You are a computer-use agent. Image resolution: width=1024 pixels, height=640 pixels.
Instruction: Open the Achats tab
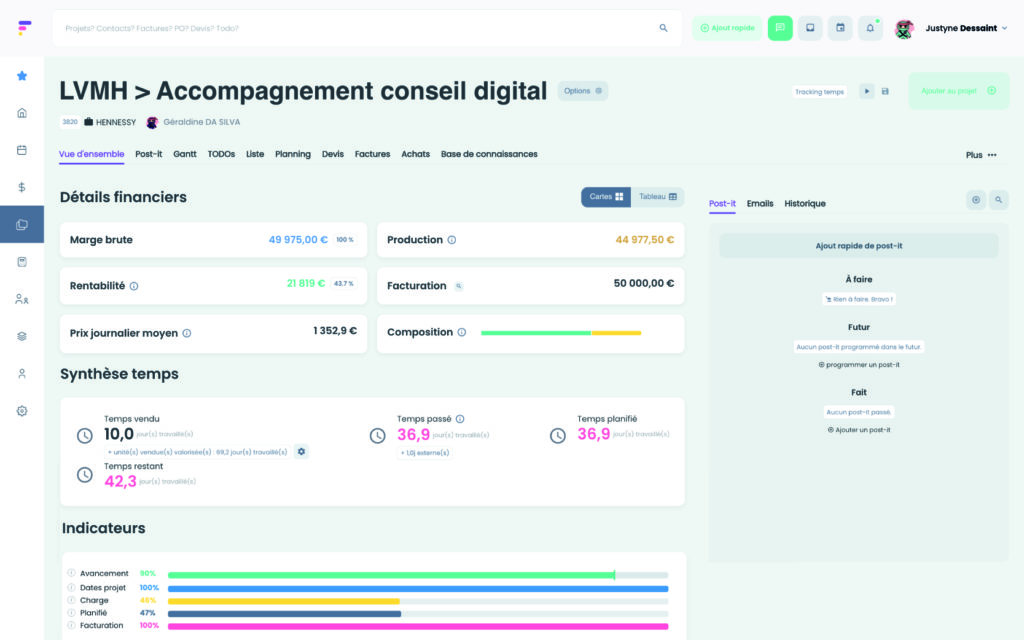coord(415,154)
